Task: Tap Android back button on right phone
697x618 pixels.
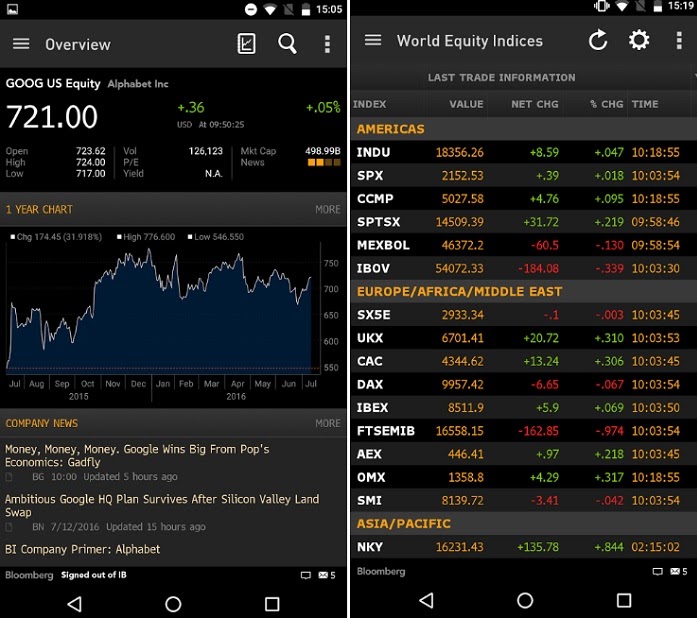Action: click(x=426, y=600)
